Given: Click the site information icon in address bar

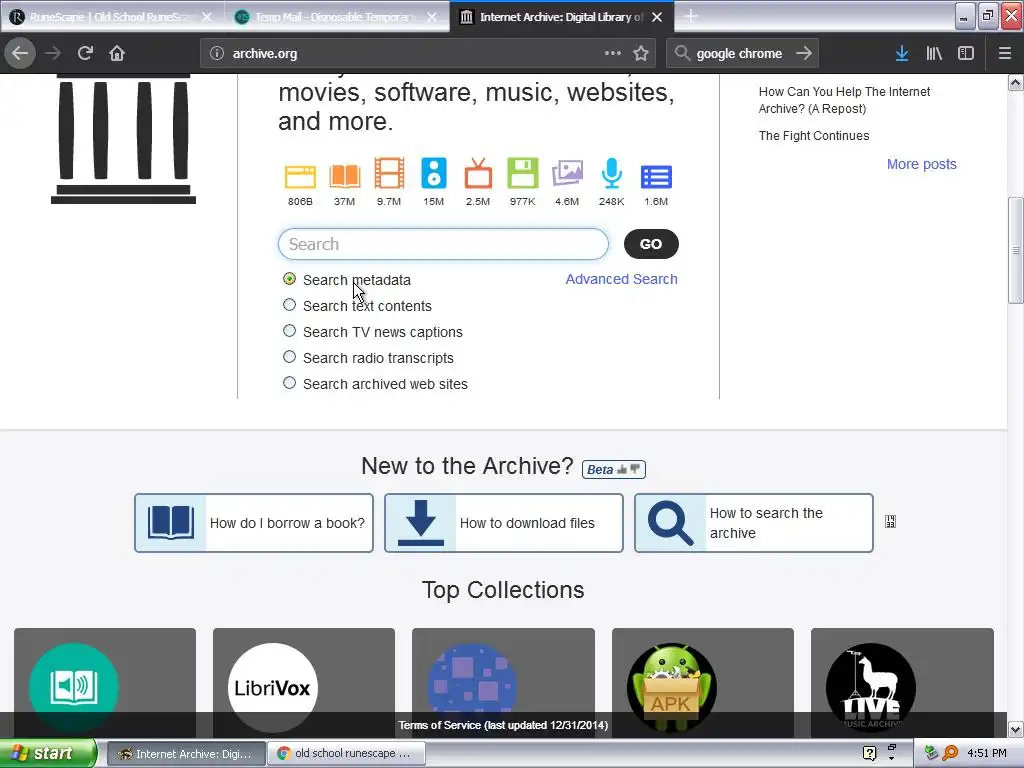Looking at the screenshot, I should point(217,54).
